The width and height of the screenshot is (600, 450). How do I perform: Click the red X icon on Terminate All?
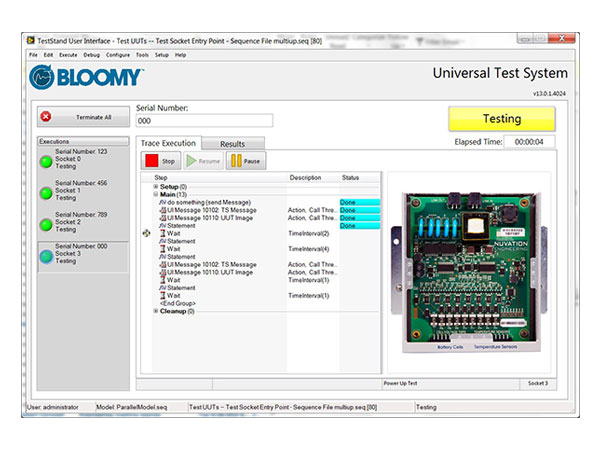(x=46, y=116)
